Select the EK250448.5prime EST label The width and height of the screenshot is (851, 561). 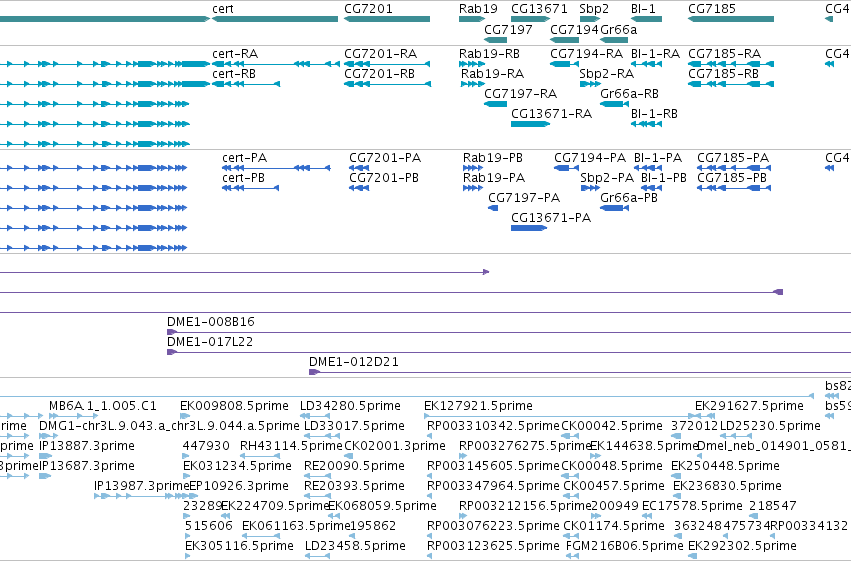click(725, 466)
